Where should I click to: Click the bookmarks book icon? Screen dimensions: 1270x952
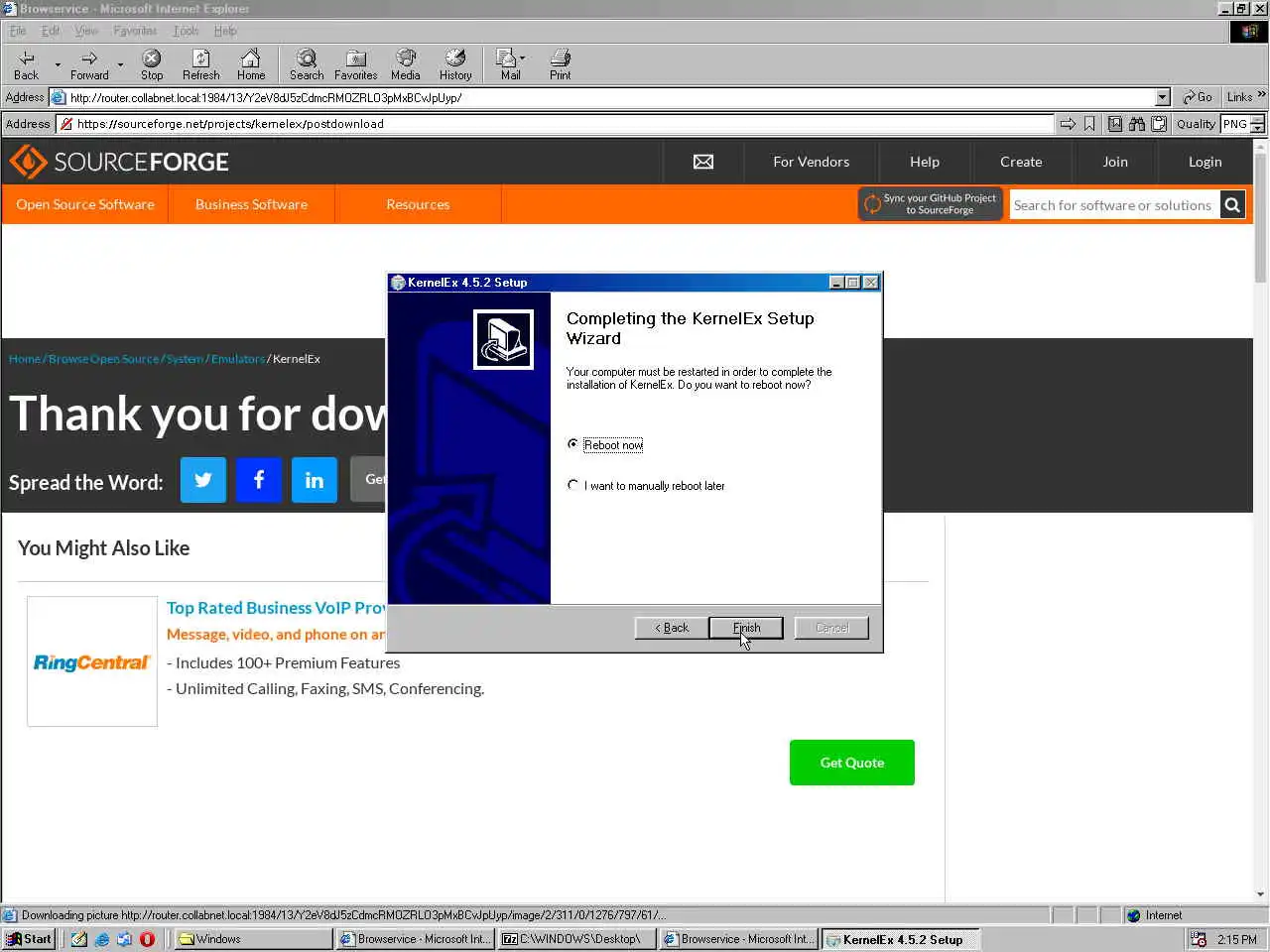coord(1115,124)
